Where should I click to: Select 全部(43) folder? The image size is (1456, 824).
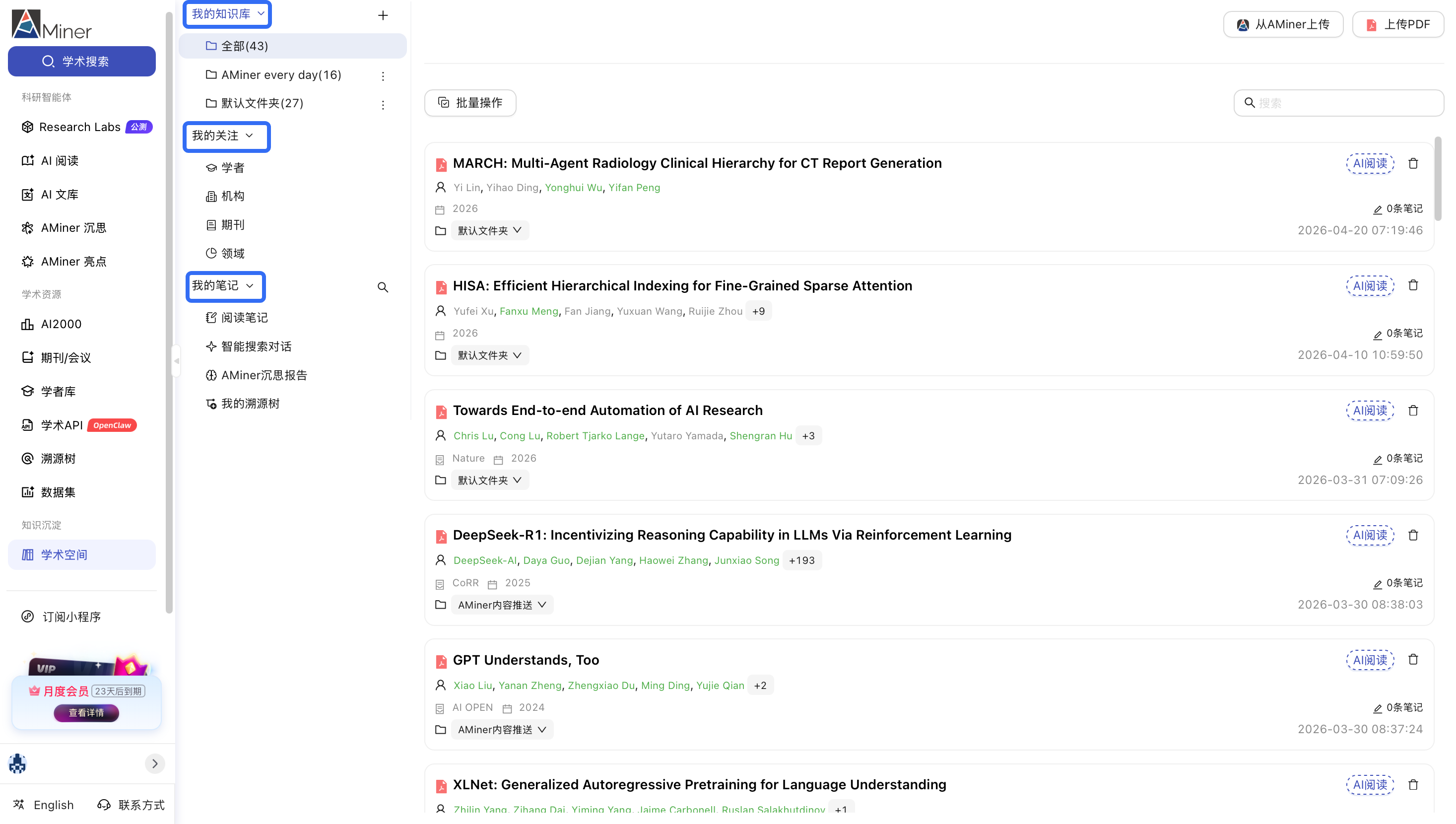[292, 46]
